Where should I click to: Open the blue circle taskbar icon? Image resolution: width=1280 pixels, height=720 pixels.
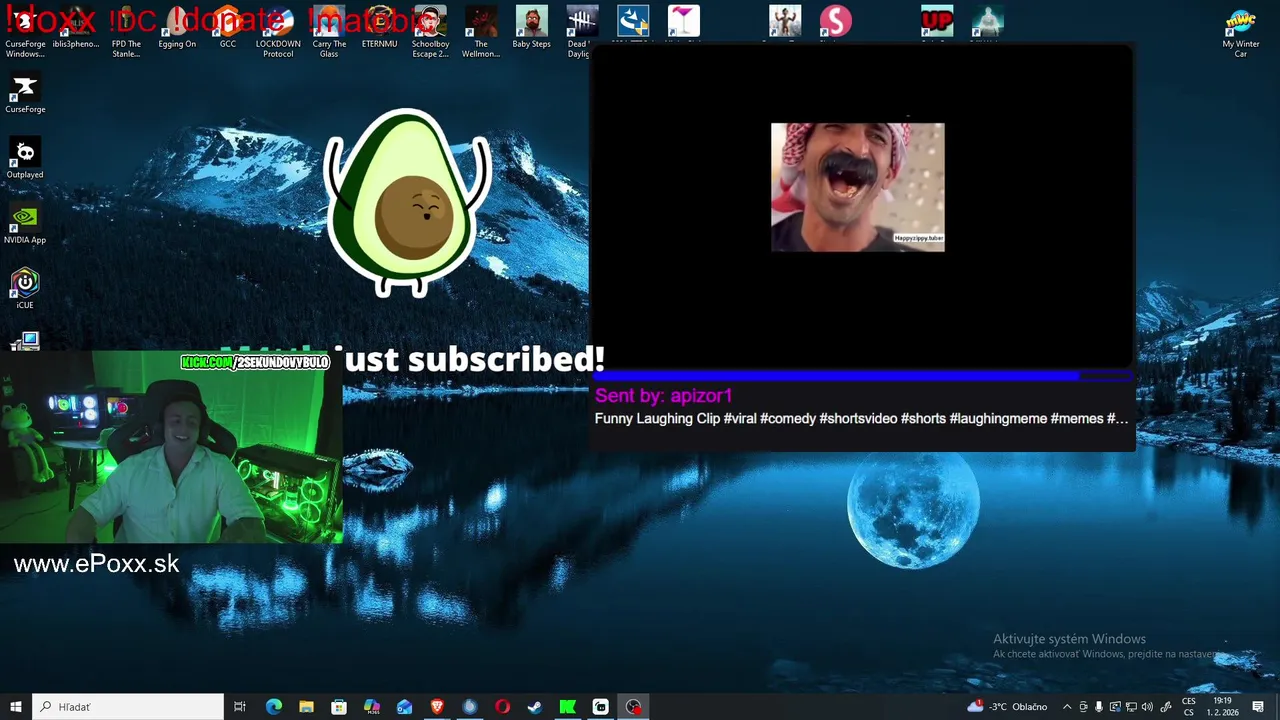(x=470, y=707)
